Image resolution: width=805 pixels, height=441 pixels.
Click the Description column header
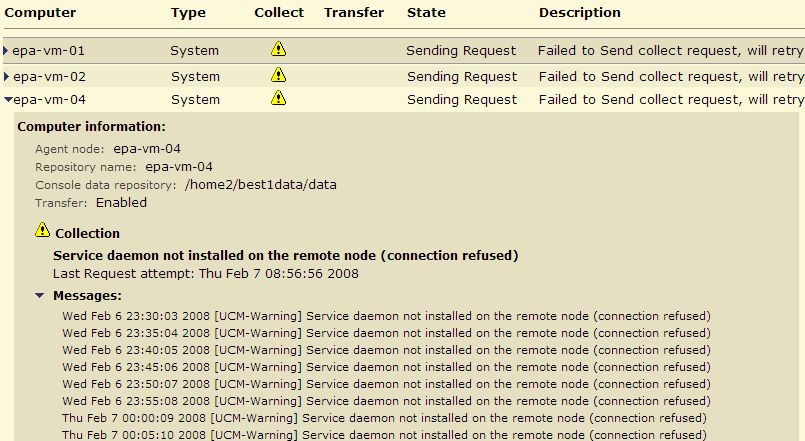pos(580,13)
